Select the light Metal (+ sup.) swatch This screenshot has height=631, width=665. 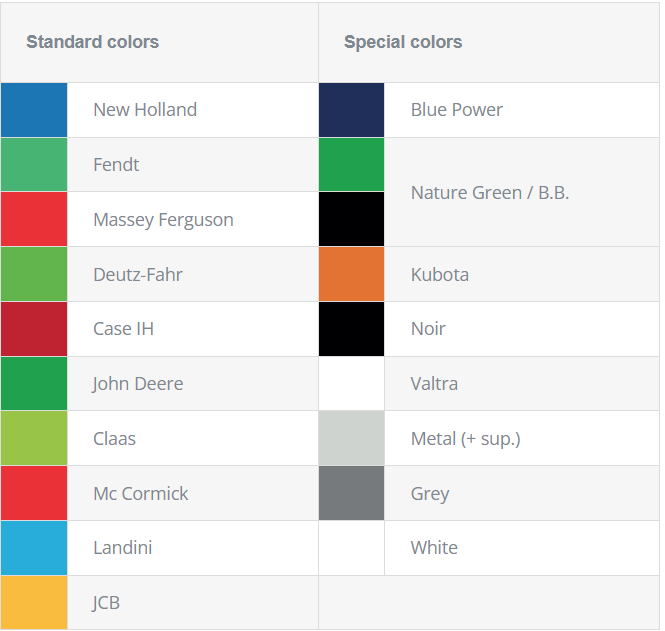pyautogui.click(x=351, y=438)
